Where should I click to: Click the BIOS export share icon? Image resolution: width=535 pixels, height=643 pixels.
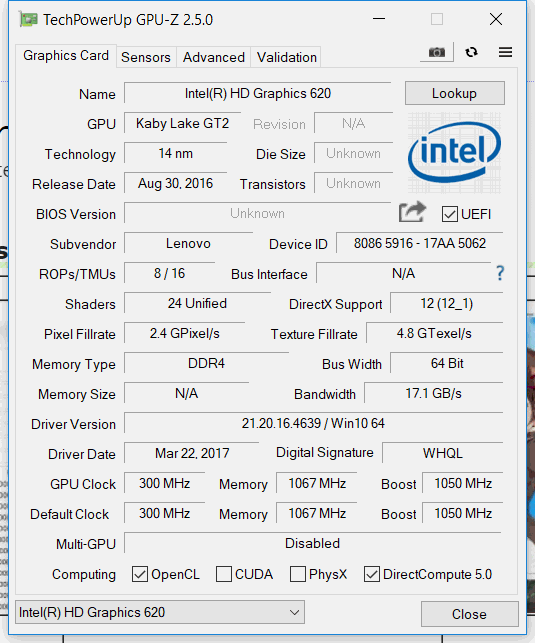point(412,212)
